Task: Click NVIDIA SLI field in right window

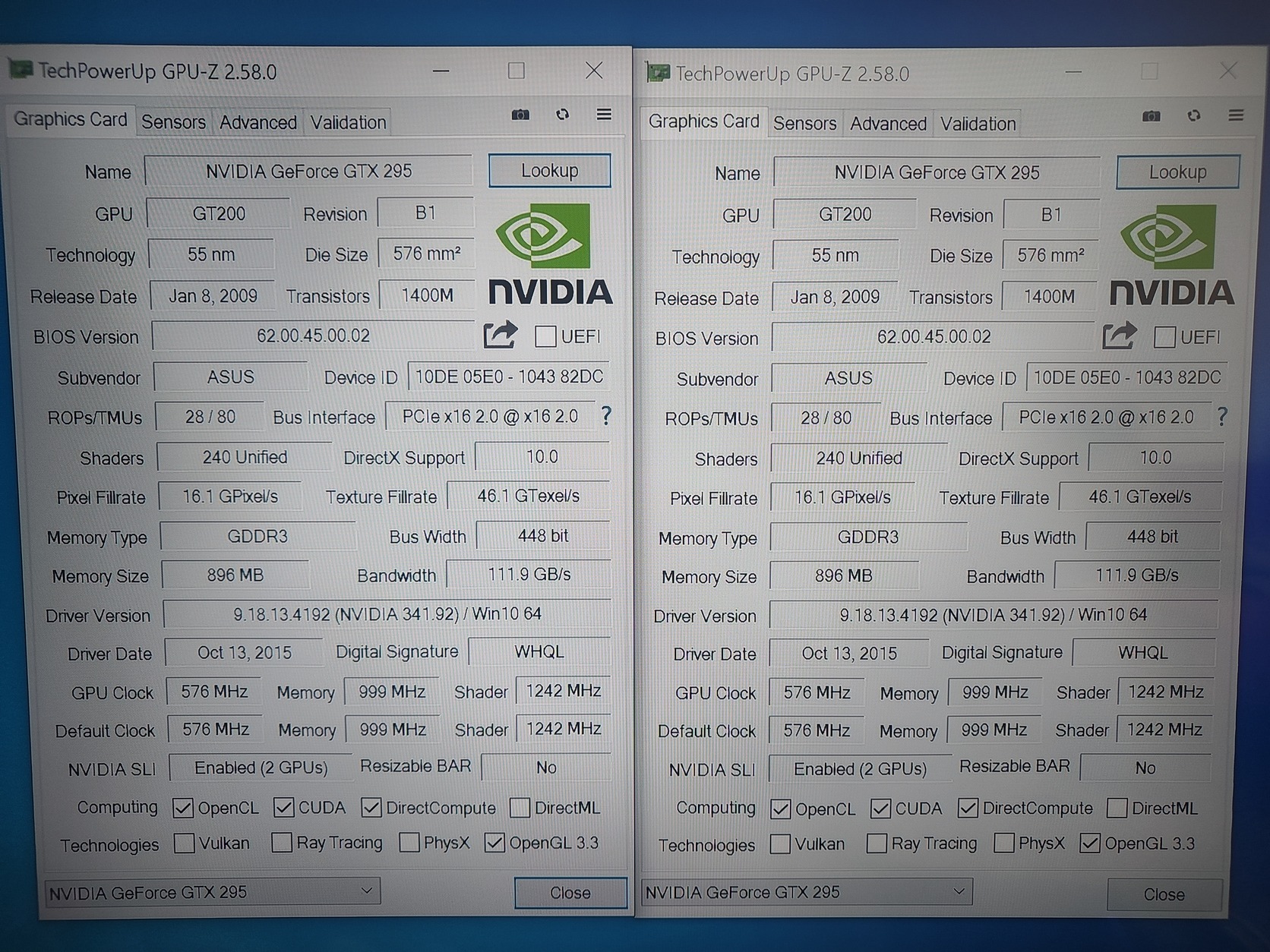Action: point(860,769)
